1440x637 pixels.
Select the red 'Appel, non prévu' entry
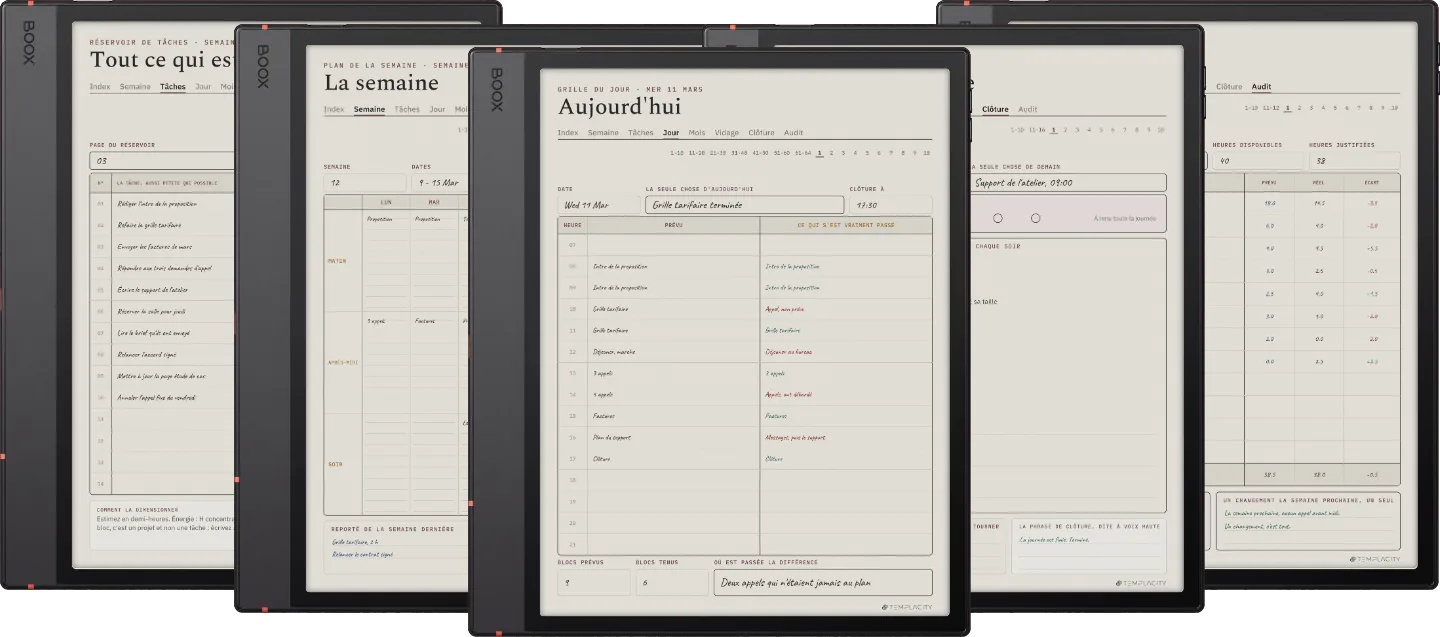coord(846,309)
